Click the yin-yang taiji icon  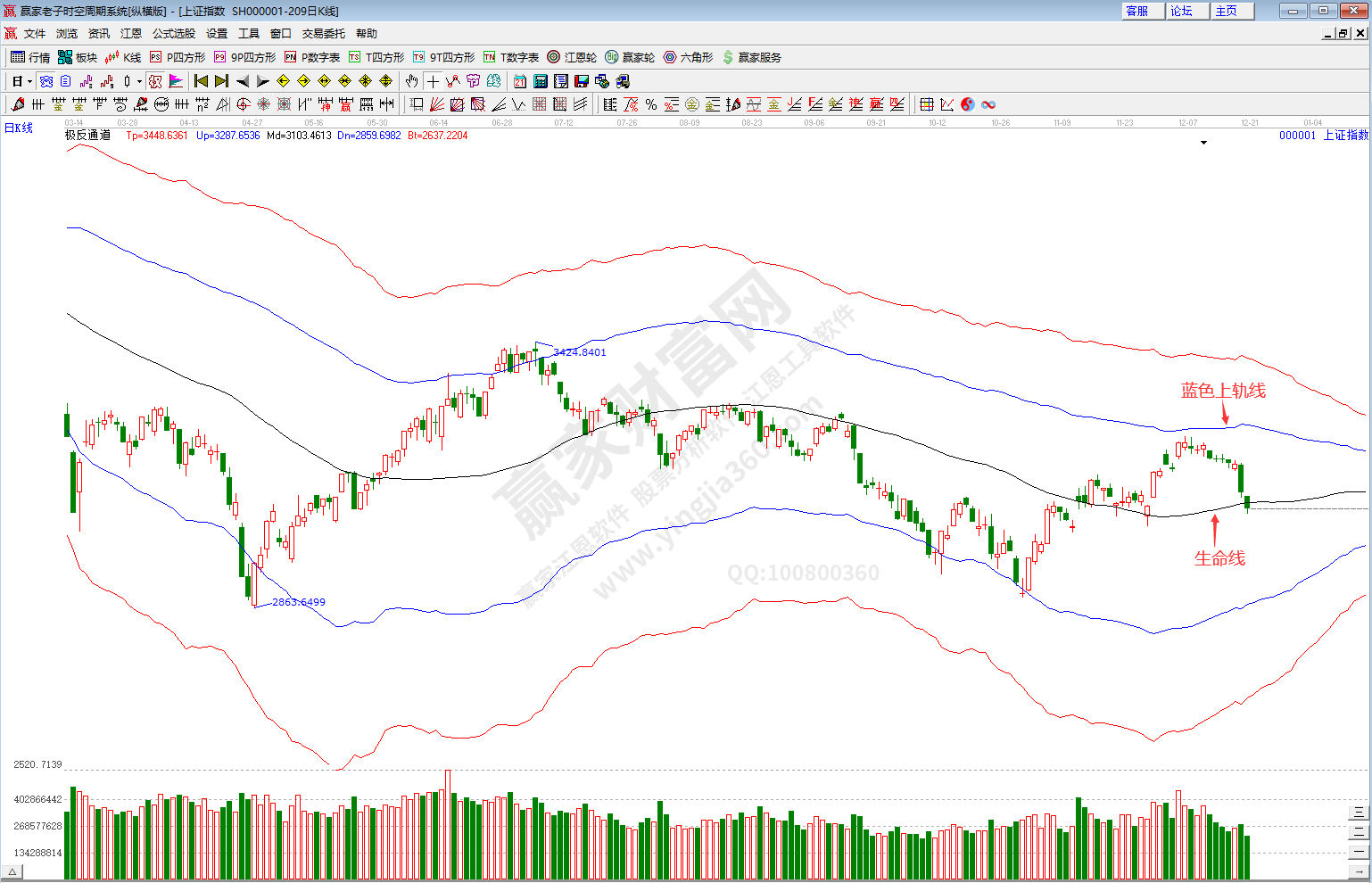[968, 104]
